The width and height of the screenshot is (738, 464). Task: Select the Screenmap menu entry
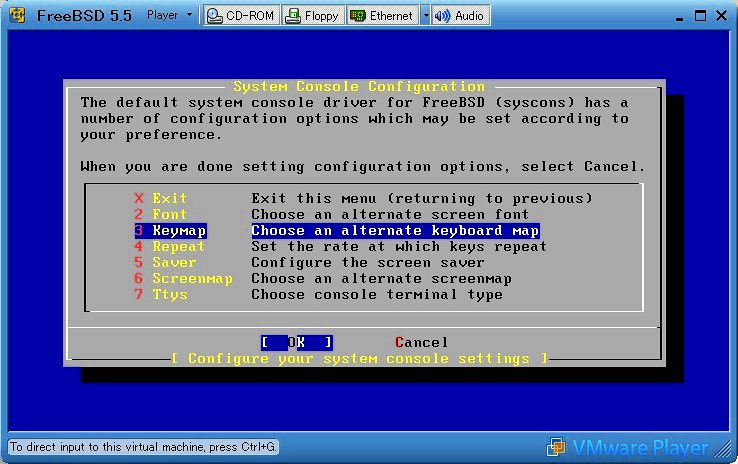(x=192, y=278)
